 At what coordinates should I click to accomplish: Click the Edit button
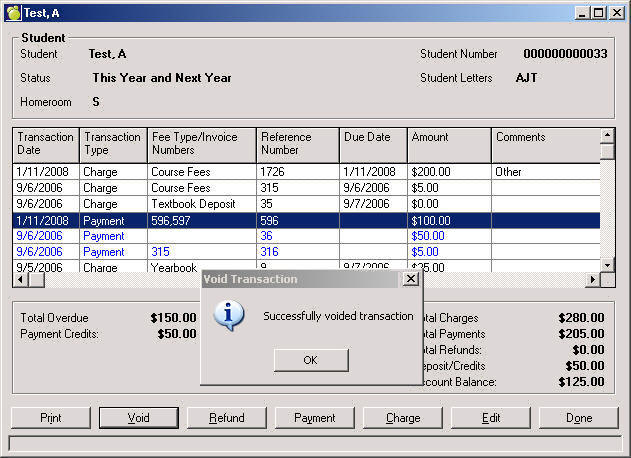coord(491,418)
